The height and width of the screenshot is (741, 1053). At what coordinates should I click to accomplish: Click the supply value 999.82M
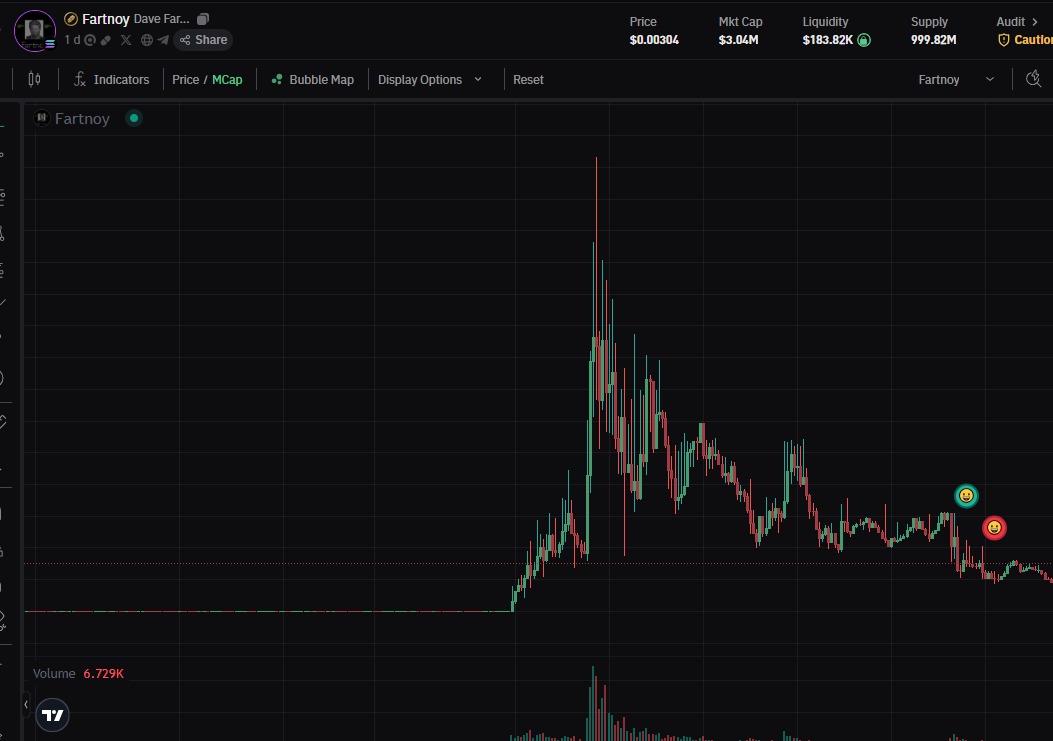pos(933,40)
